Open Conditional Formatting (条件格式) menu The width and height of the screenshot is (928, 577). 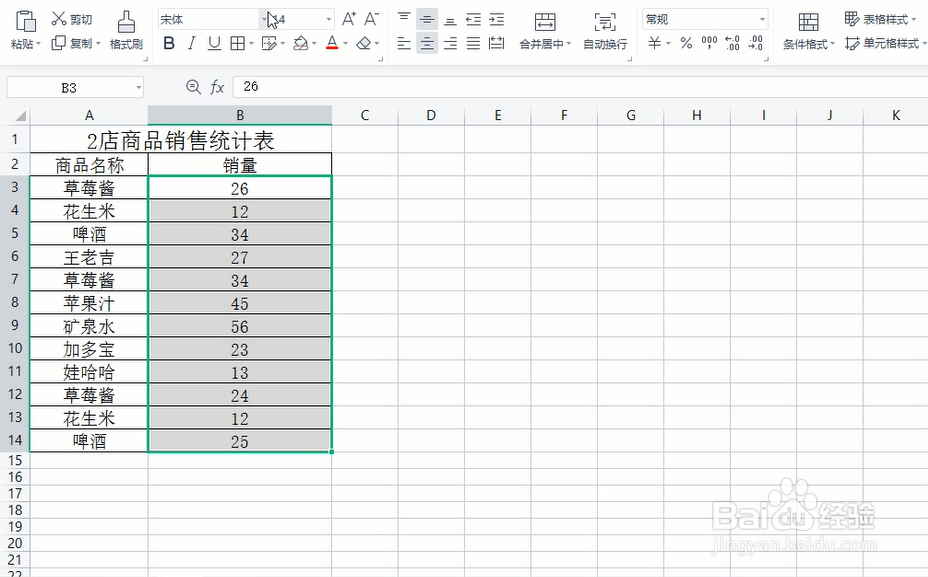(x=809, y=31)
